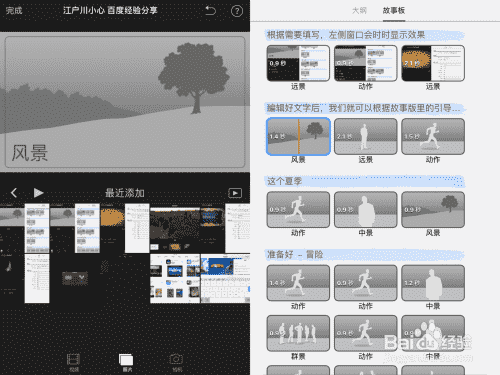Edit the 这个夏季 title text field
This screenshot has width=500, height=375.
pyautogui.click(x=365, y=181)
